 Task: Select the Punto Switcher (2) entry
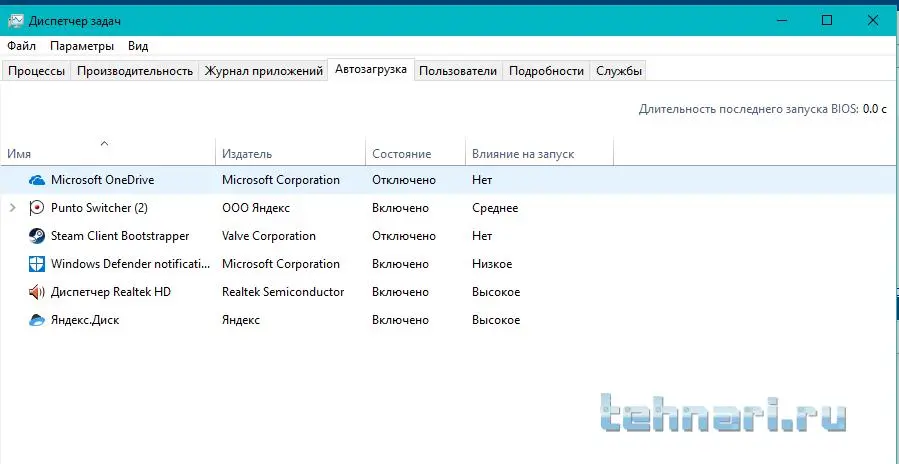[x=99, y=208]
